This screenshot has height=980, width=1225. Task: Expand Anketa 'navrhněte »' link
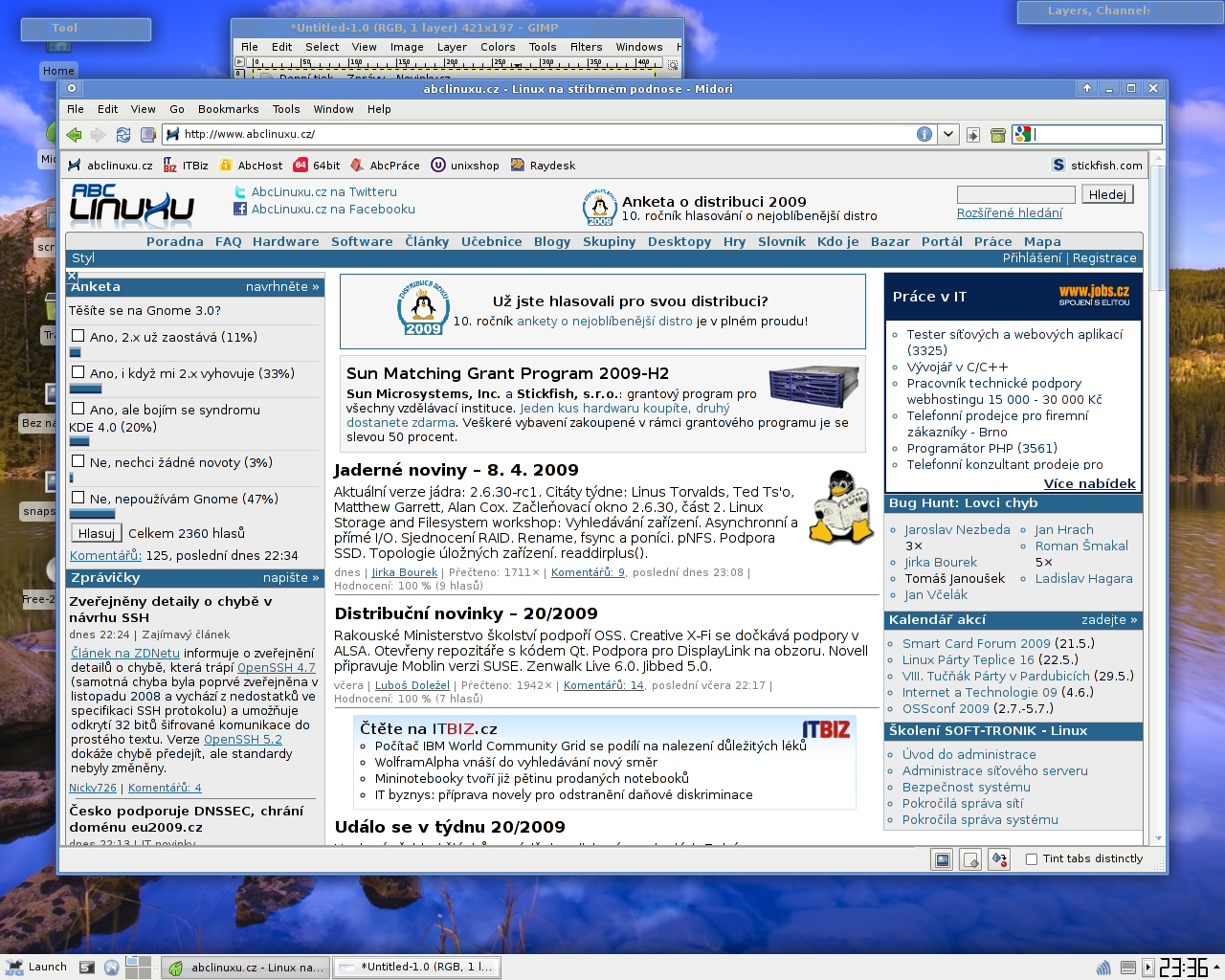click(282, 286)
